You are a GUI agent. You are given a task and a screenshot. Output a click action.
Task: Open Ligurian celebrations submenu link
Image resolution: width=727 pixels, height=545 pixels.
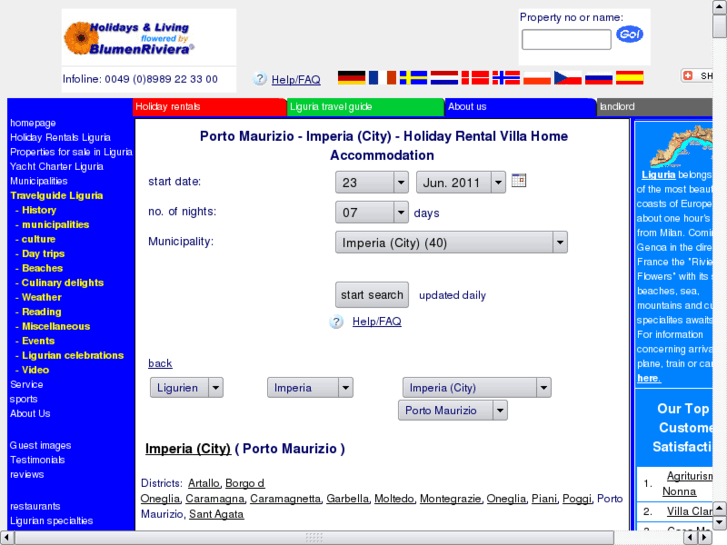tap(73, 355)
